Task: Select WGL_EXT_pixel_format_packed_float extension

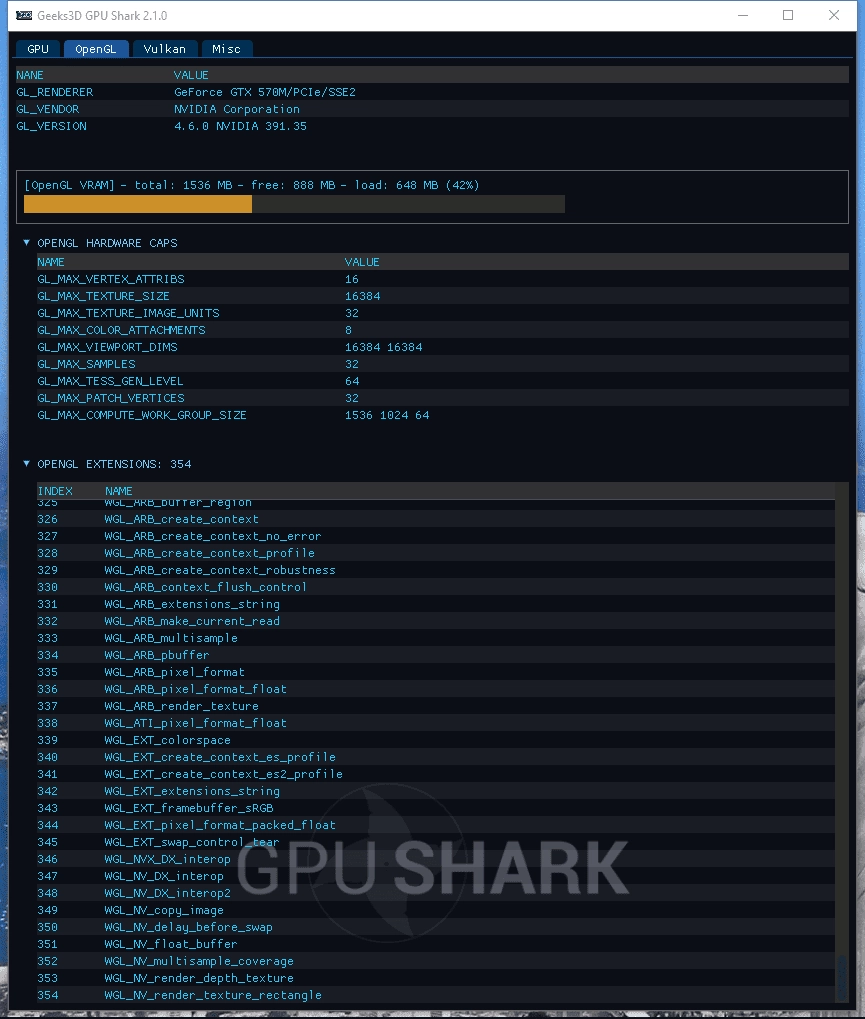Action: click(x=435, y=825)
